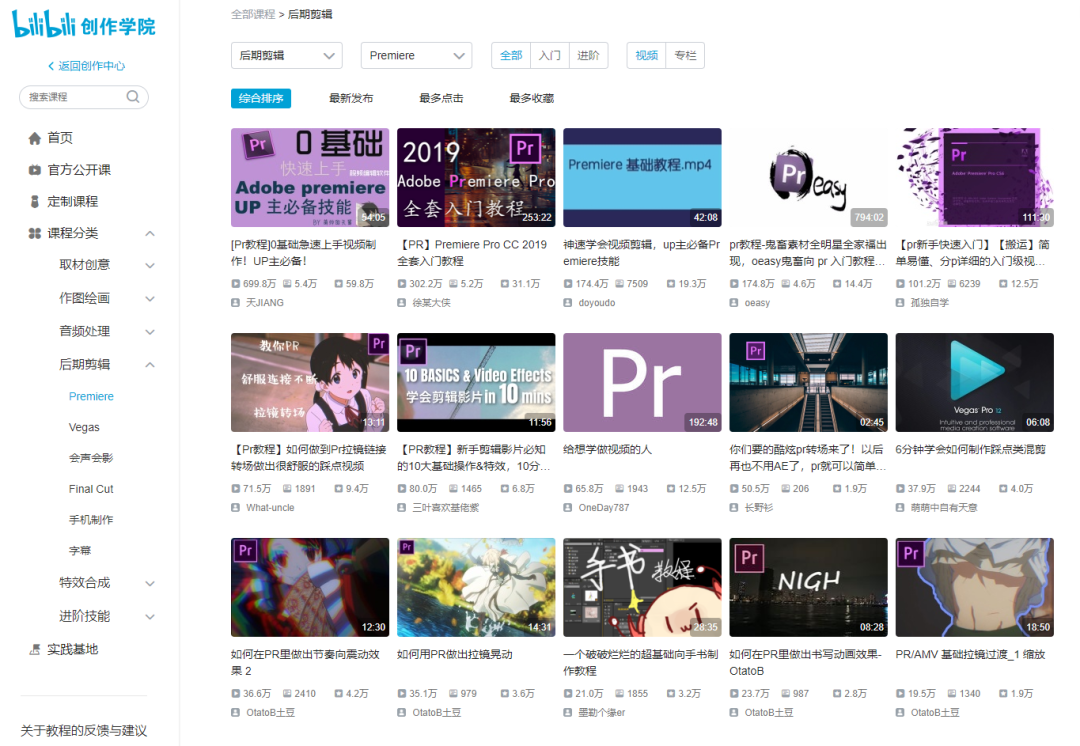Viewport: 1080px width, 746px height.
Task: Expand the 特效合成 category
Action: [x=149, y=583]
